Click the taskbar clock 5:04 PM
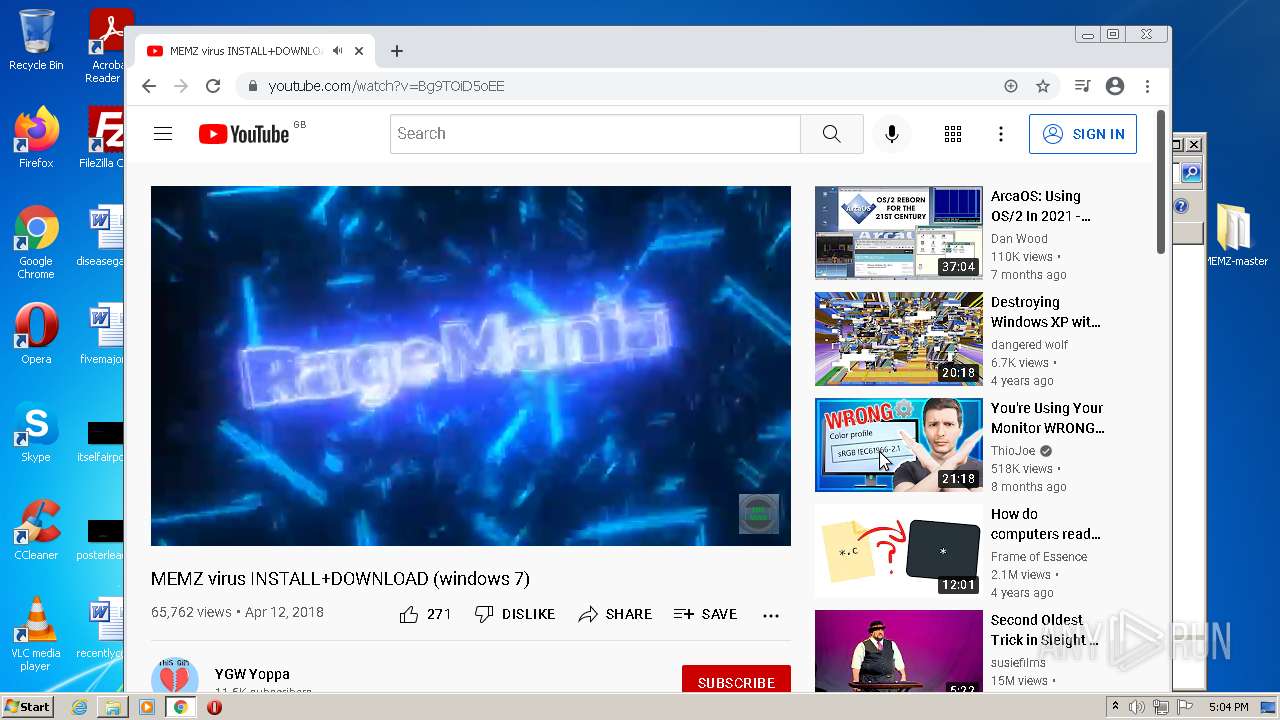Screen dimensions: 1280x720 pos(1228,707)
